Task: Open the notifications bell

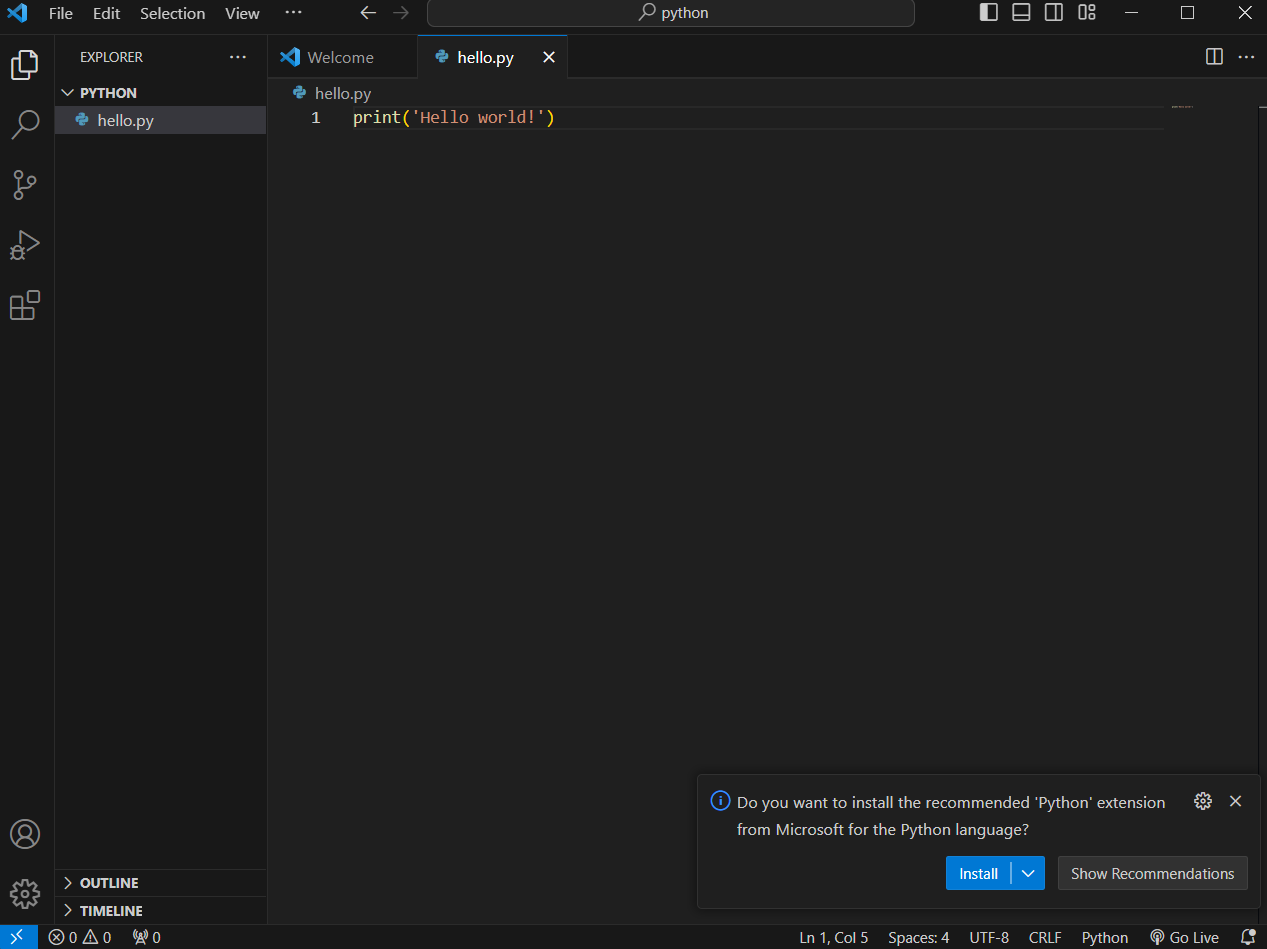Action: click(x=1248, y=937)
